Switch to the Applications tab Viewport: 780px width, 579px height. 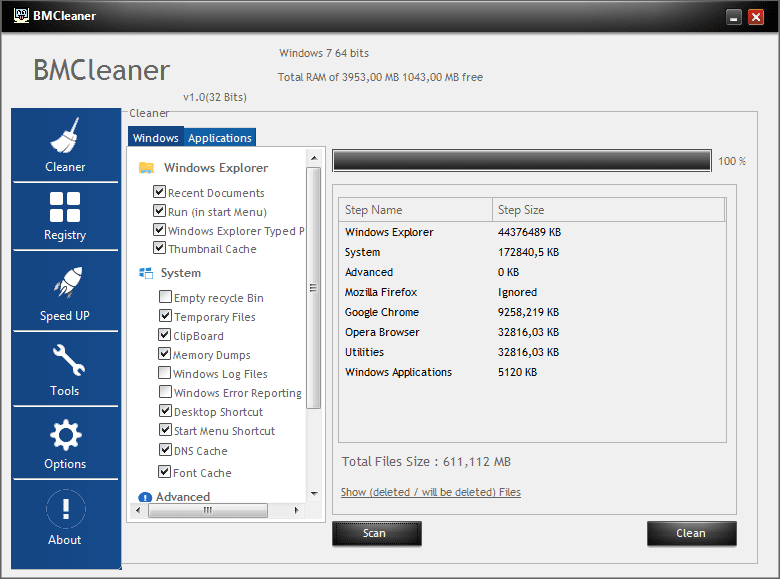220,138
